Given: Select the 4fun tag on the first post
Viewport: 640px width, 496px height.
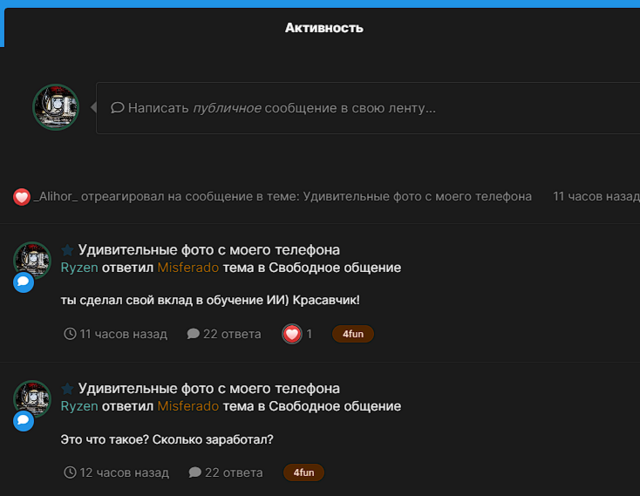Looking at the screenshot, I should pyautogui.click(x=353, y=334).
